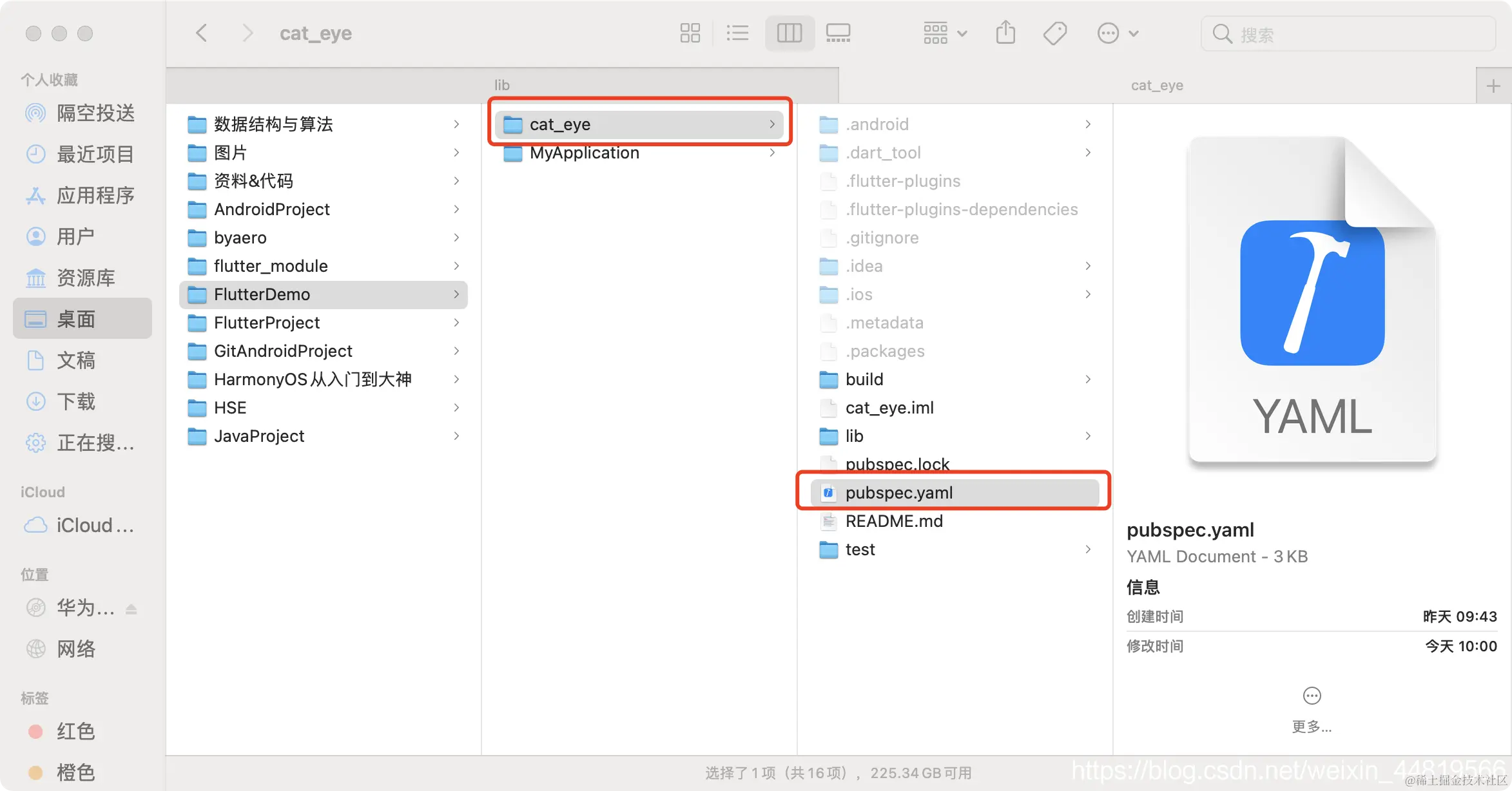Click the edit tags icon
Viewport: 1512px width, 791px height.
pyautogui.click(x=1055, y=33)
